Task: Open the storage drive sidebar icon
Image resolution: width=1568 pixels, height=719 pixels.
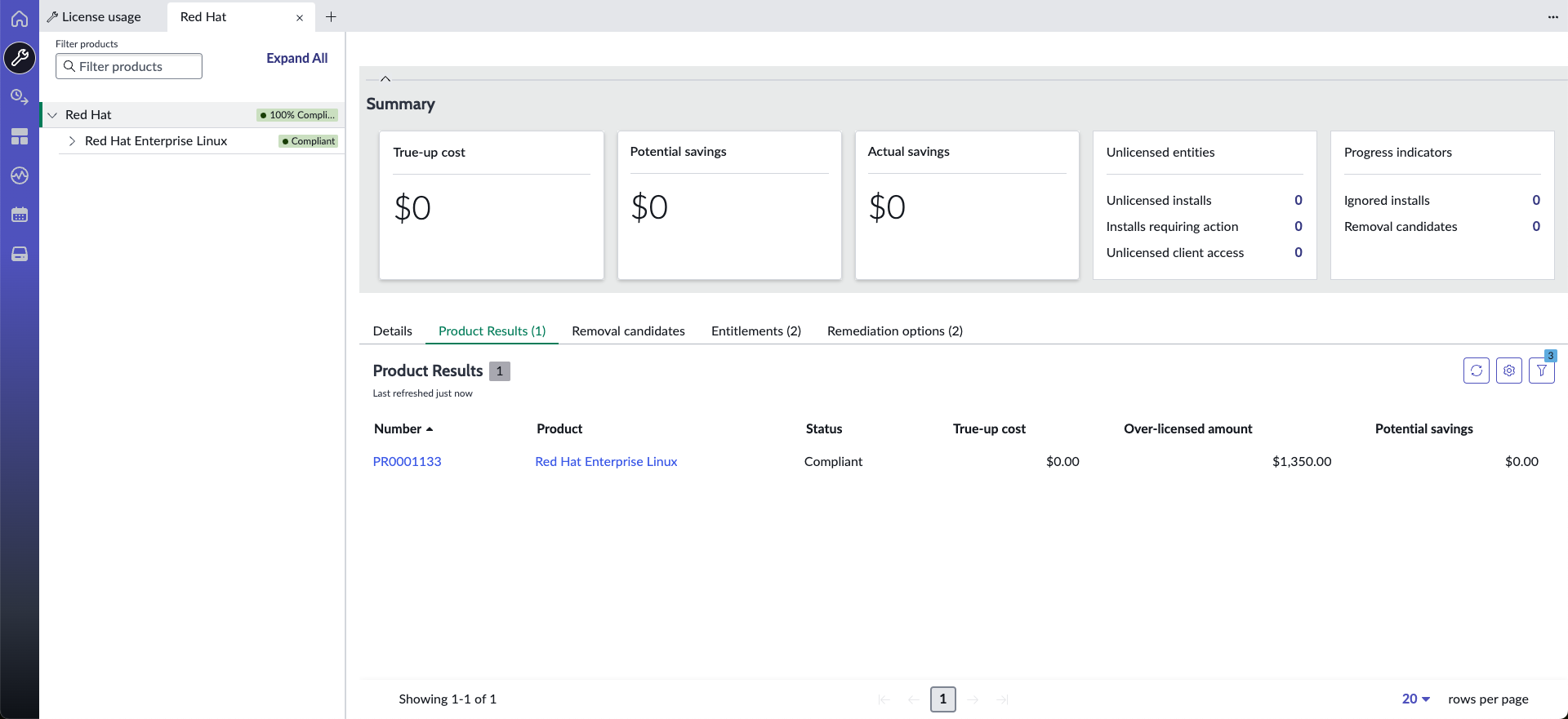Action: pos(20,254)
